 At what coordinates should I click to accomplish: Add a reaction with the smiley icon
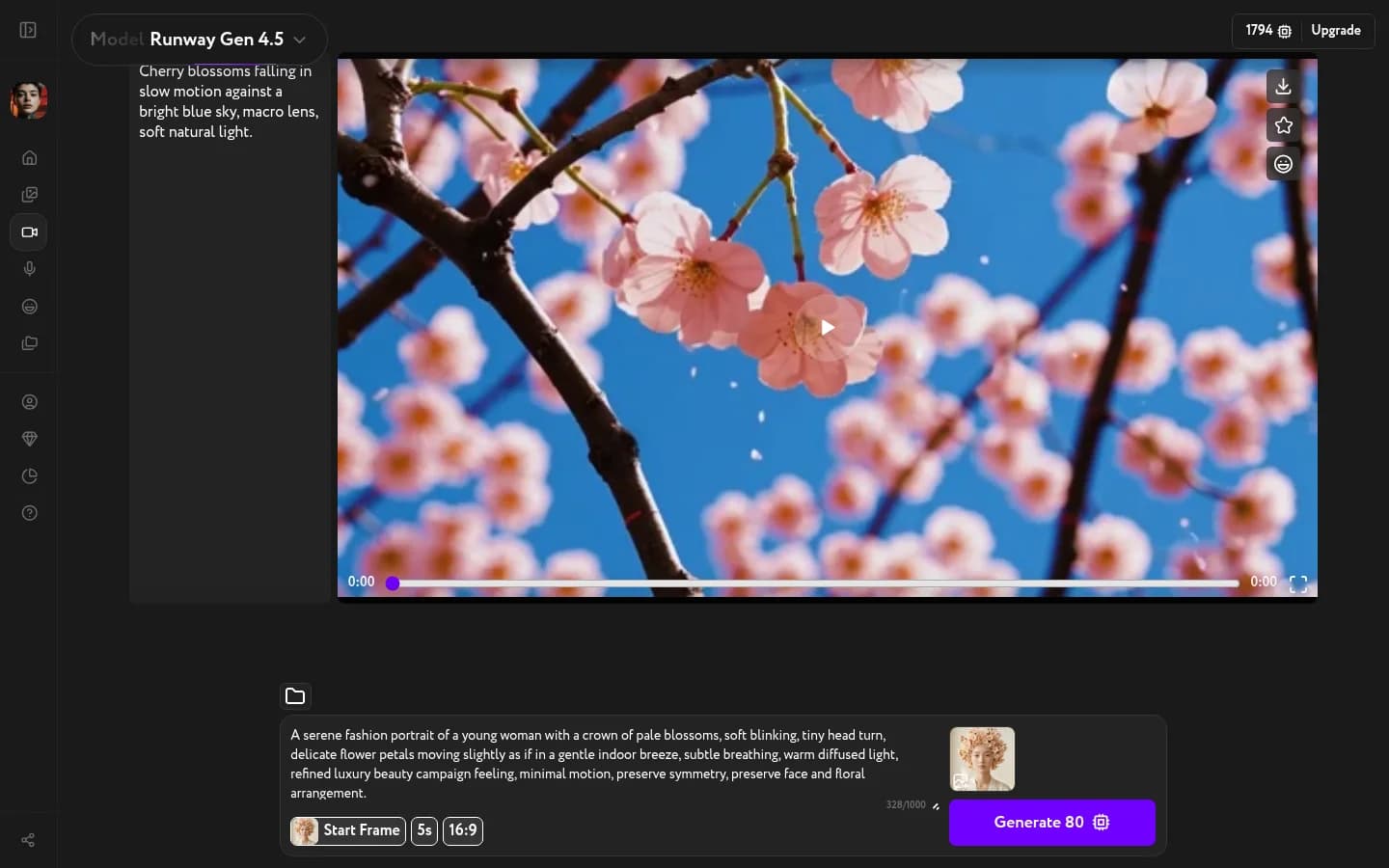point(1283,164)
